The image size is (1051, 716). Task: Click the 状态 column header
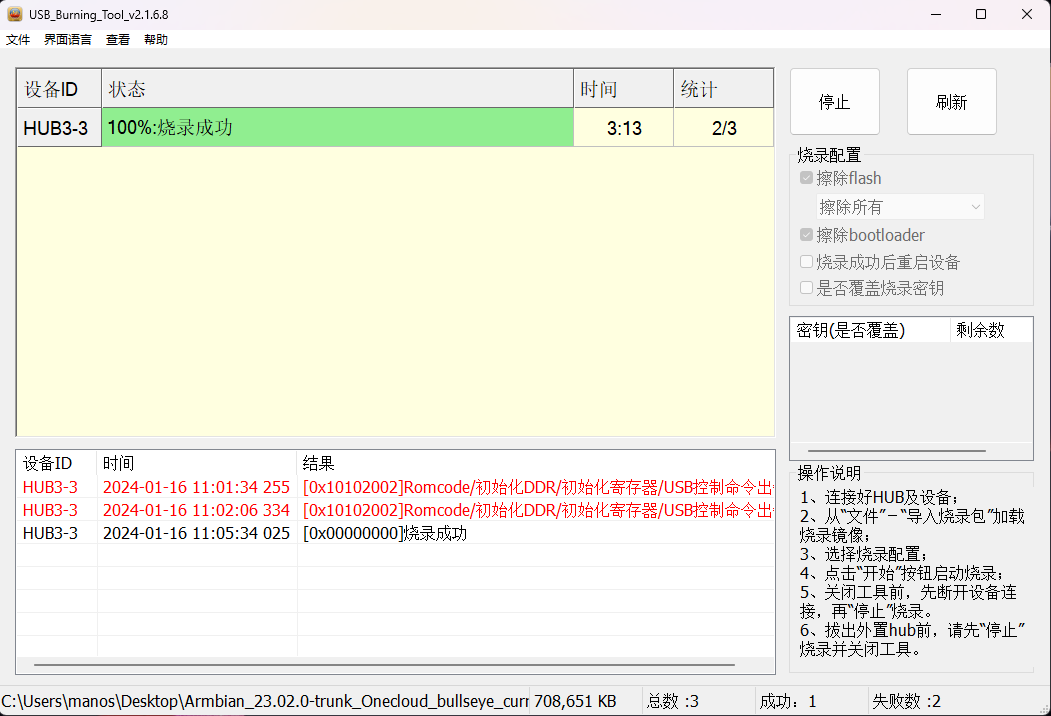click(337, 89)
